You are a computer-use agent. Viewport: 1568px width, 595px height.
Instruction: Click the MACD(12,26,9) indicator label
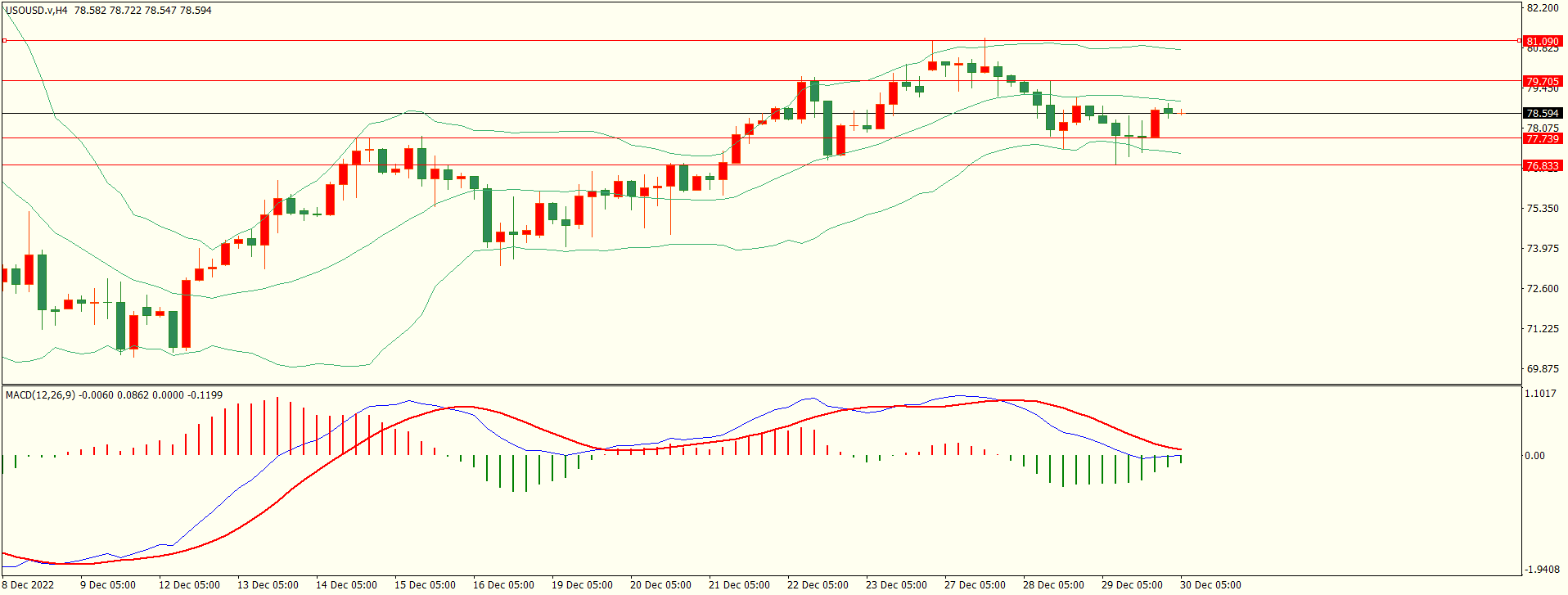[x=40, y=395]
